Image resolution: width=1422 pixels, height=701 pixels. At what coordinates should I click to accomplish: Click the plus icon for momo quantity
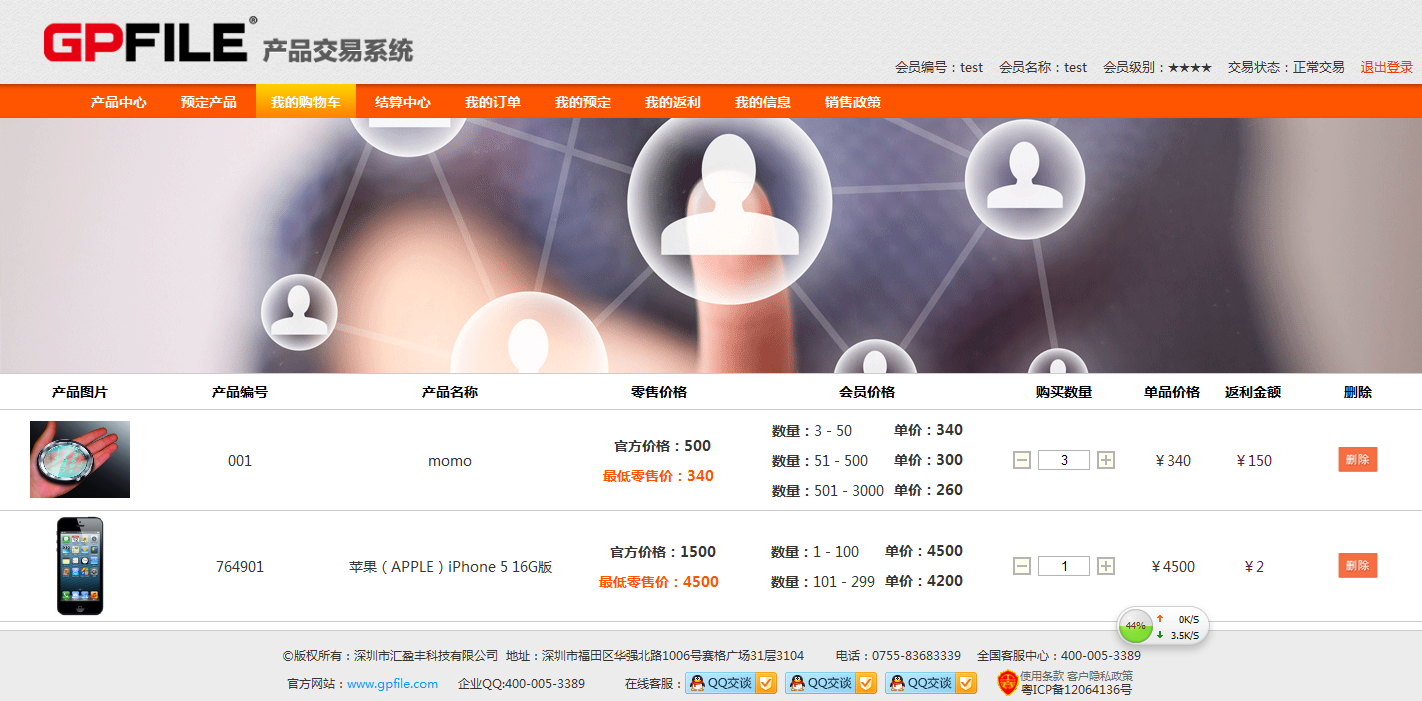pos(1106,460)
